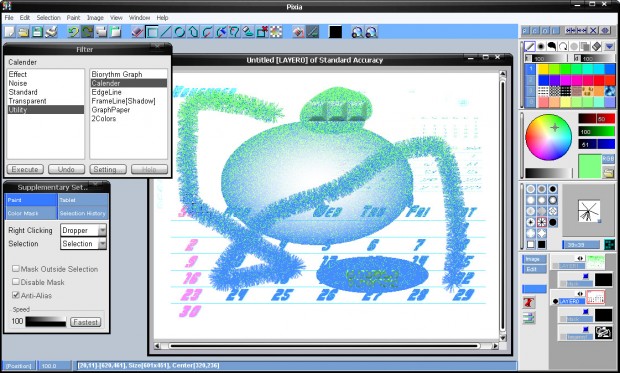The width and height of the screenshot is (620, 373).
Task: Open the File menu
Action: point(9,18)
